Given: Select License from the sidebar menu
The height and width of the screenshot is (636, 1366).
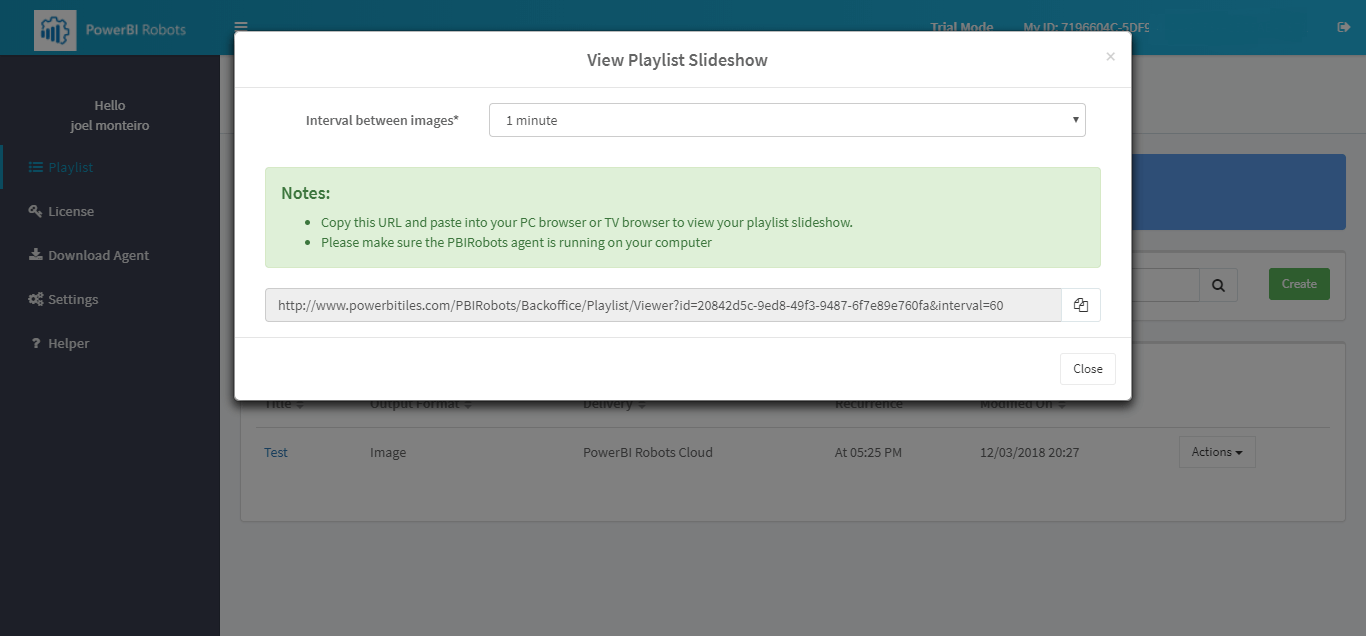Looking at the screenshot, I should [70, 210].
